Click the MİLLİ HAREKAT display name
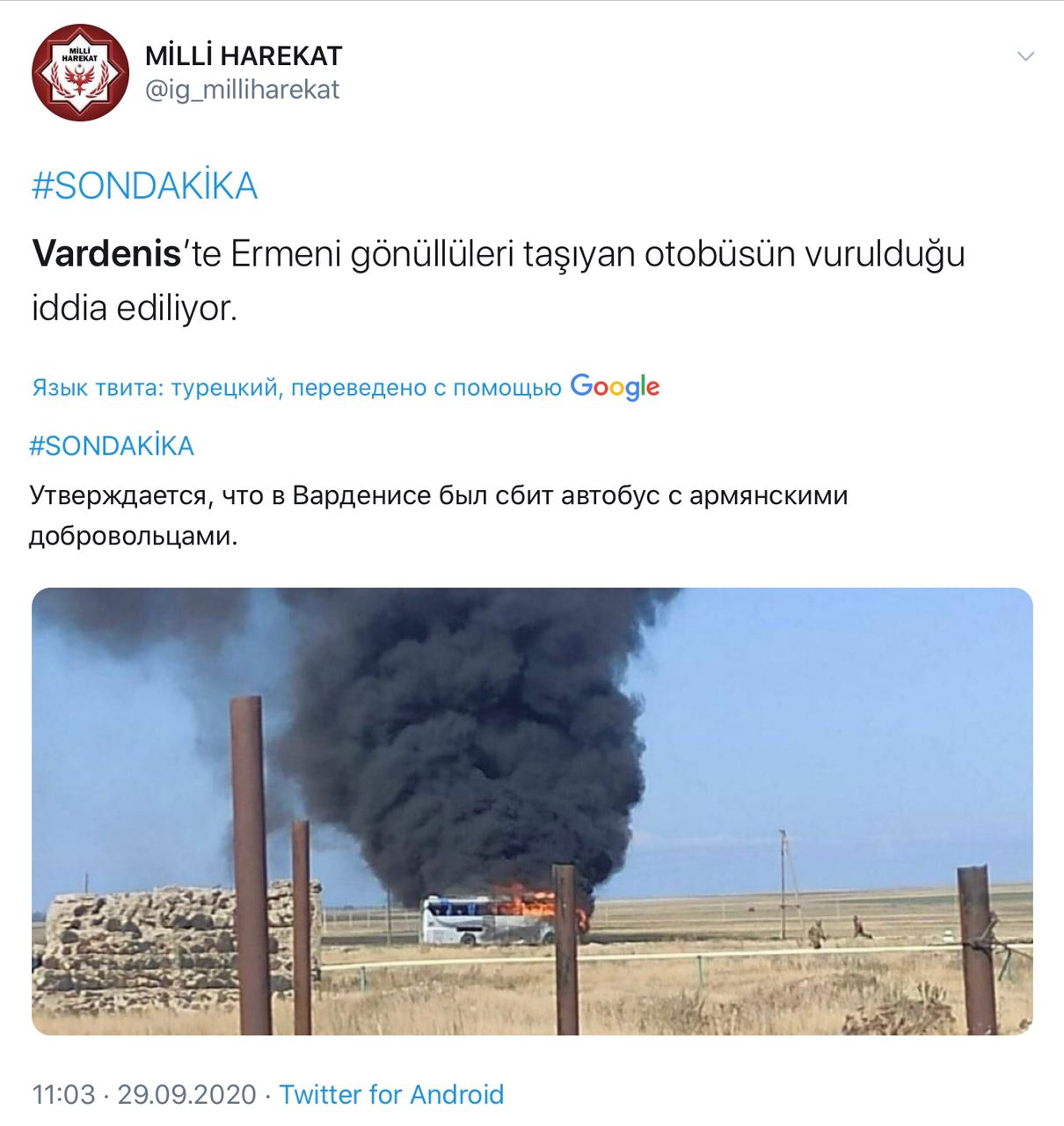Image resolution: width=1064 pixels, height=1126 pixels. coord(244,55)
